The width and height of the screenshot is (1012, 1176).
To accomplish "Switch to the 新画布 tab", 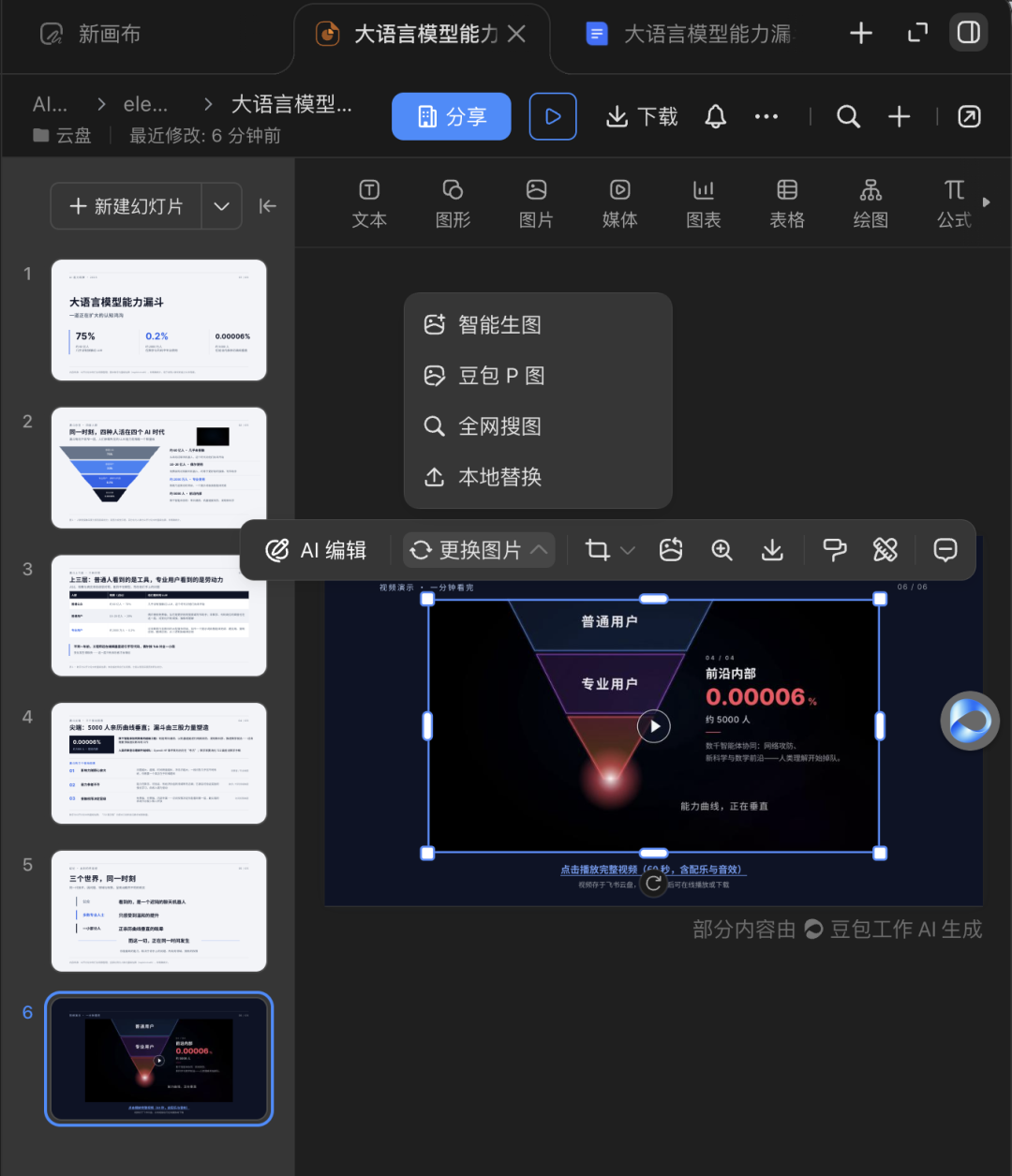I will point(91,35).
